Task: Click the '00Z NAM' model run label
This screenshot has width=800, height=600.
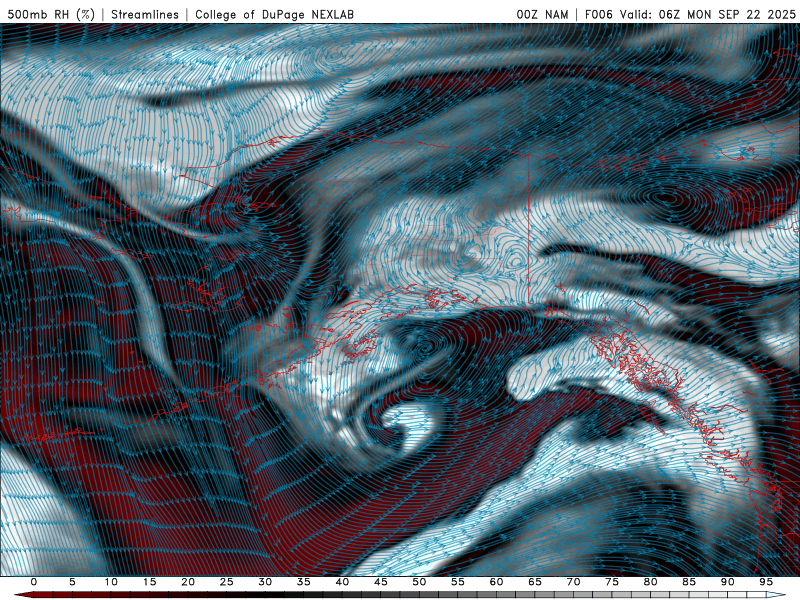Action: point(542,15)
